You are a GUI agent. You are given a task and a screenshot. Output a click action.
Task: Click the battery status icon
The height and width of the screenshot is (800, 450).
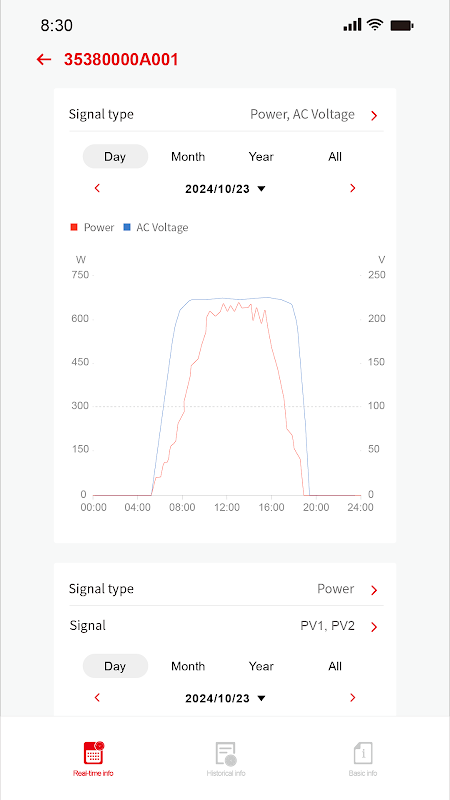[402, 25]
